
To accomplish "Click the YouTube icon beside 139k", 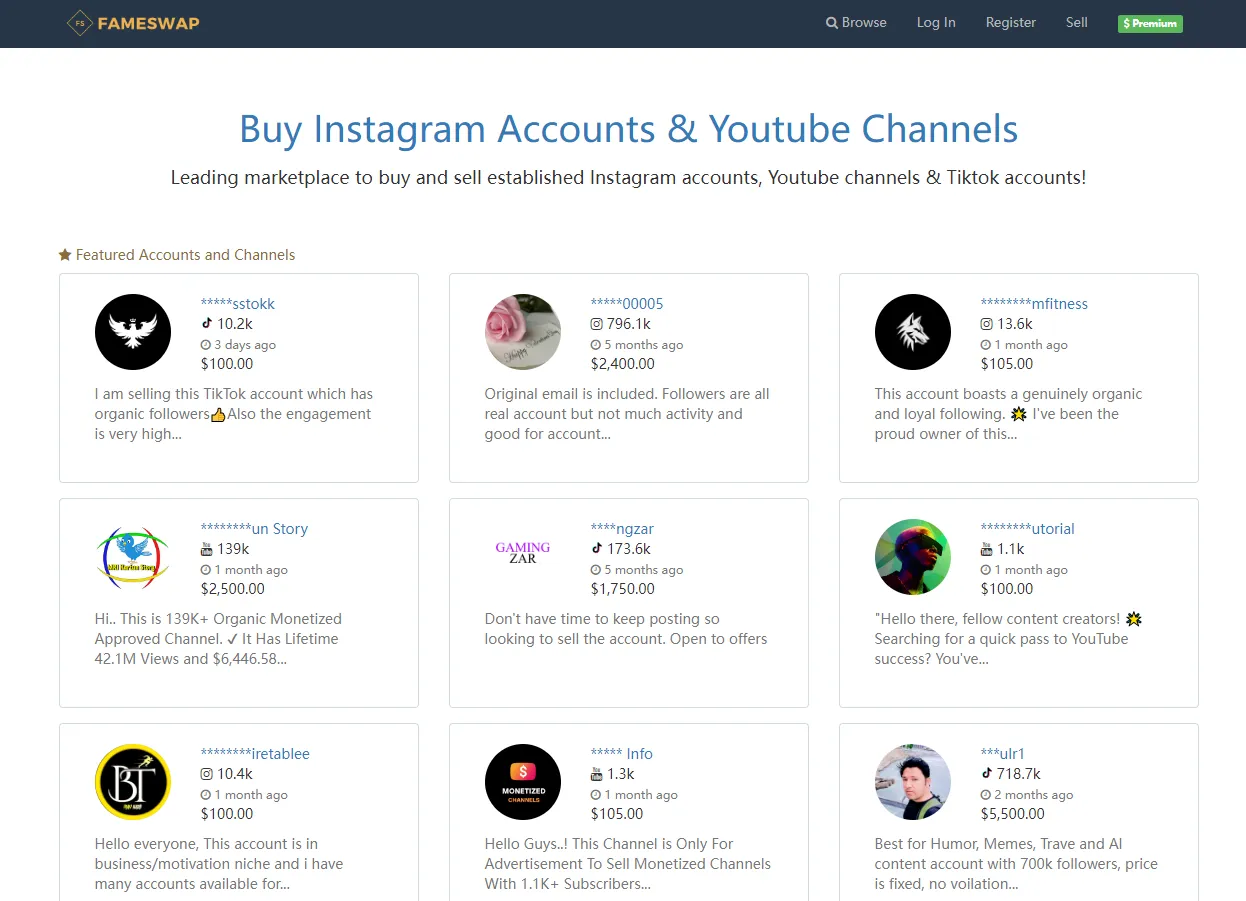I will click(x=207, y=549).
